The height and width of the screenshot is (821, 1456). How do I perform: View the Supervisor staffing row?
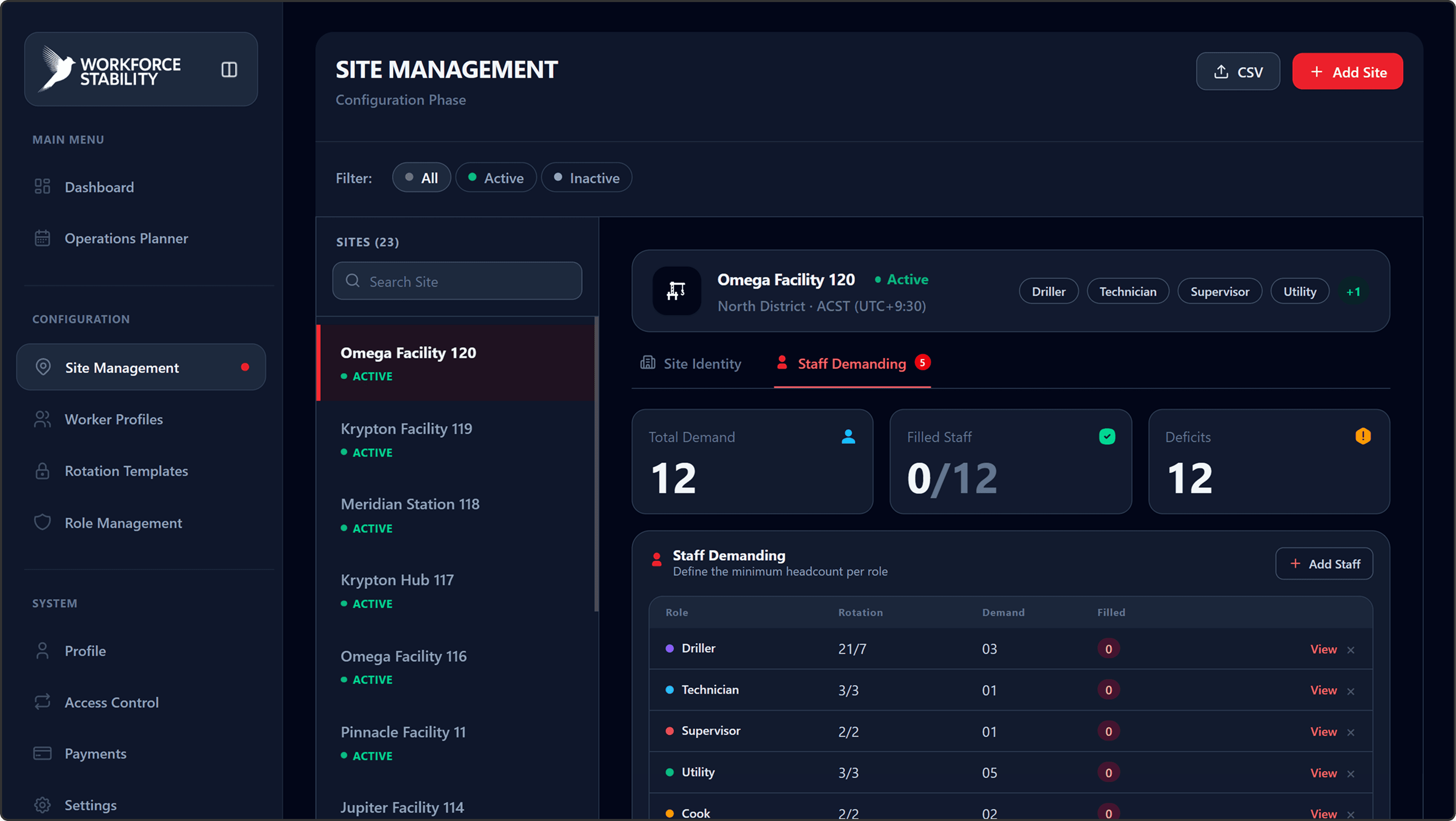pyautogui.click(x=1324, y=732)
